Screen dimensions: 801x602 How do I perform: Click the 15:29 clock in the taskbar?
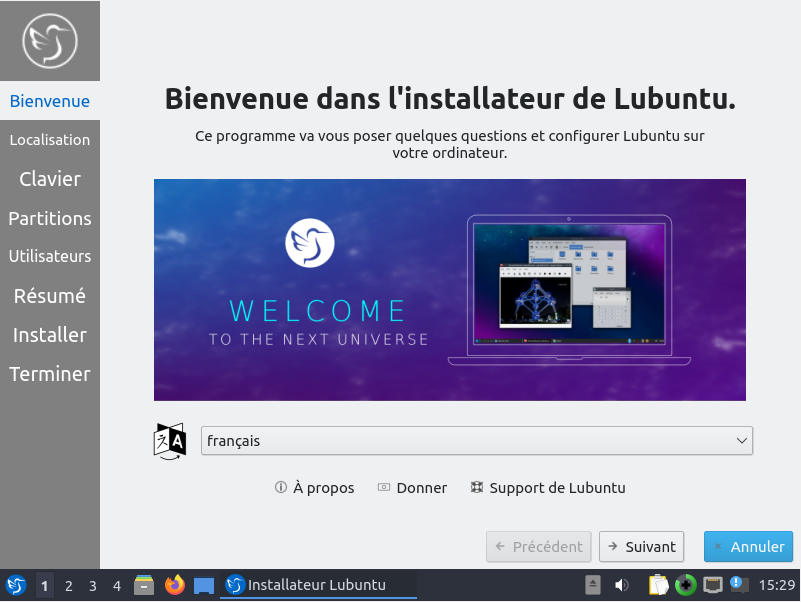[x=776, y=585]
